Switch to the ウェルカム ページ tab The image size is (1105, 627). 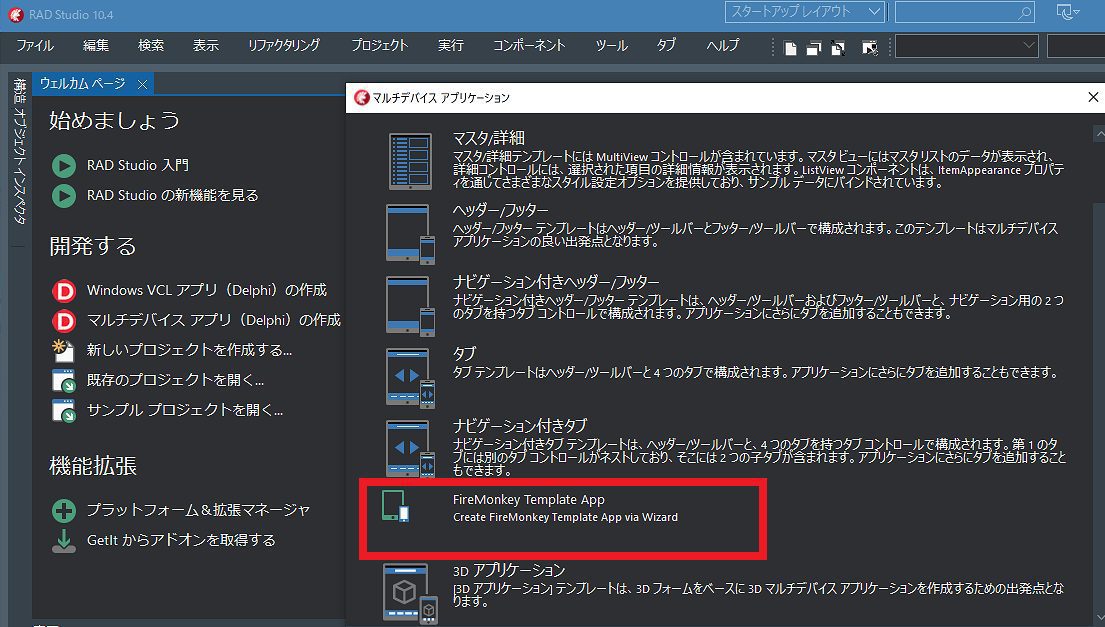(82, 83)
